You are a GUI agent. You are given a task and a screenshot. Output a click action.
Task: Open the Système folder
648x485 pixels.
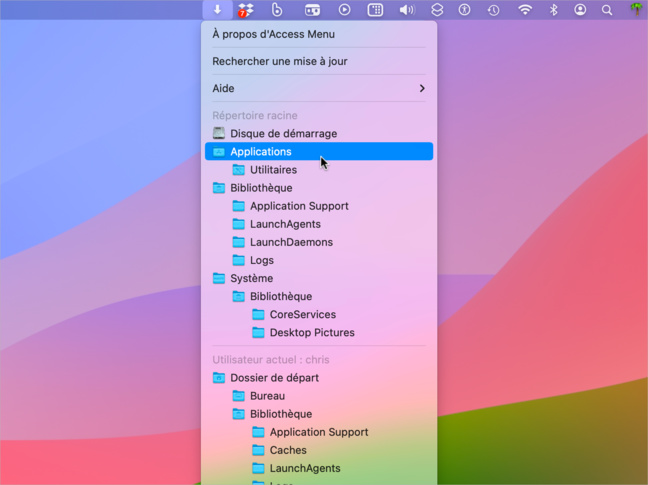319,278
